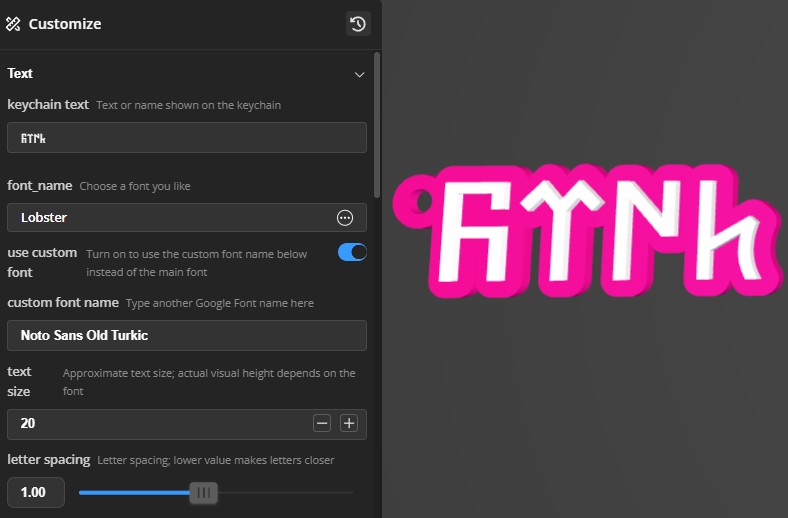Image resolution: width=788 pixels, height=518 pixels.
Task: Click the Customize wand icon
Action: coord(13,24)
